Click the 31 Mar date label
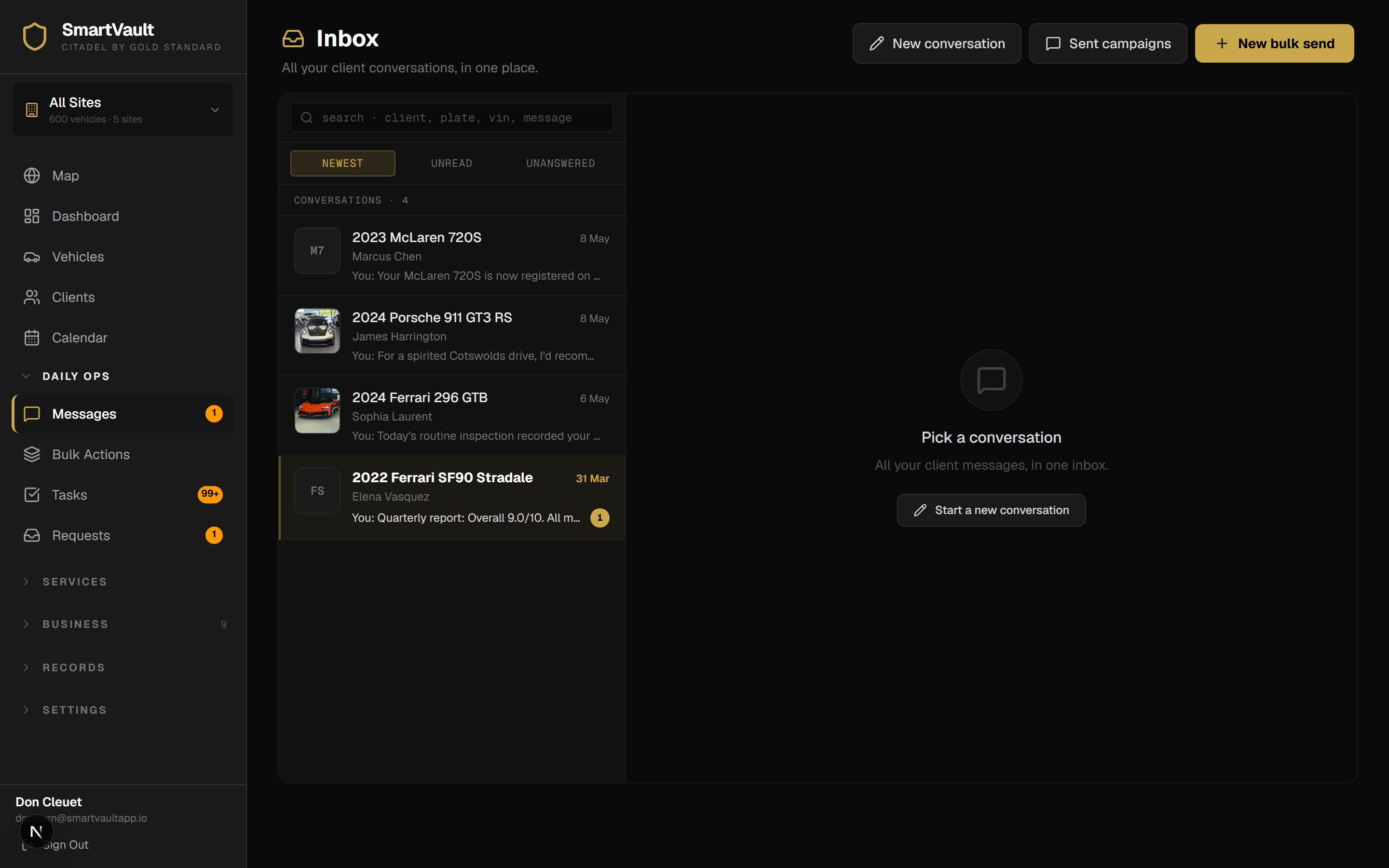Image resolution: width=1389 pixels, height=868 pixels. click(x=592, y=478)
